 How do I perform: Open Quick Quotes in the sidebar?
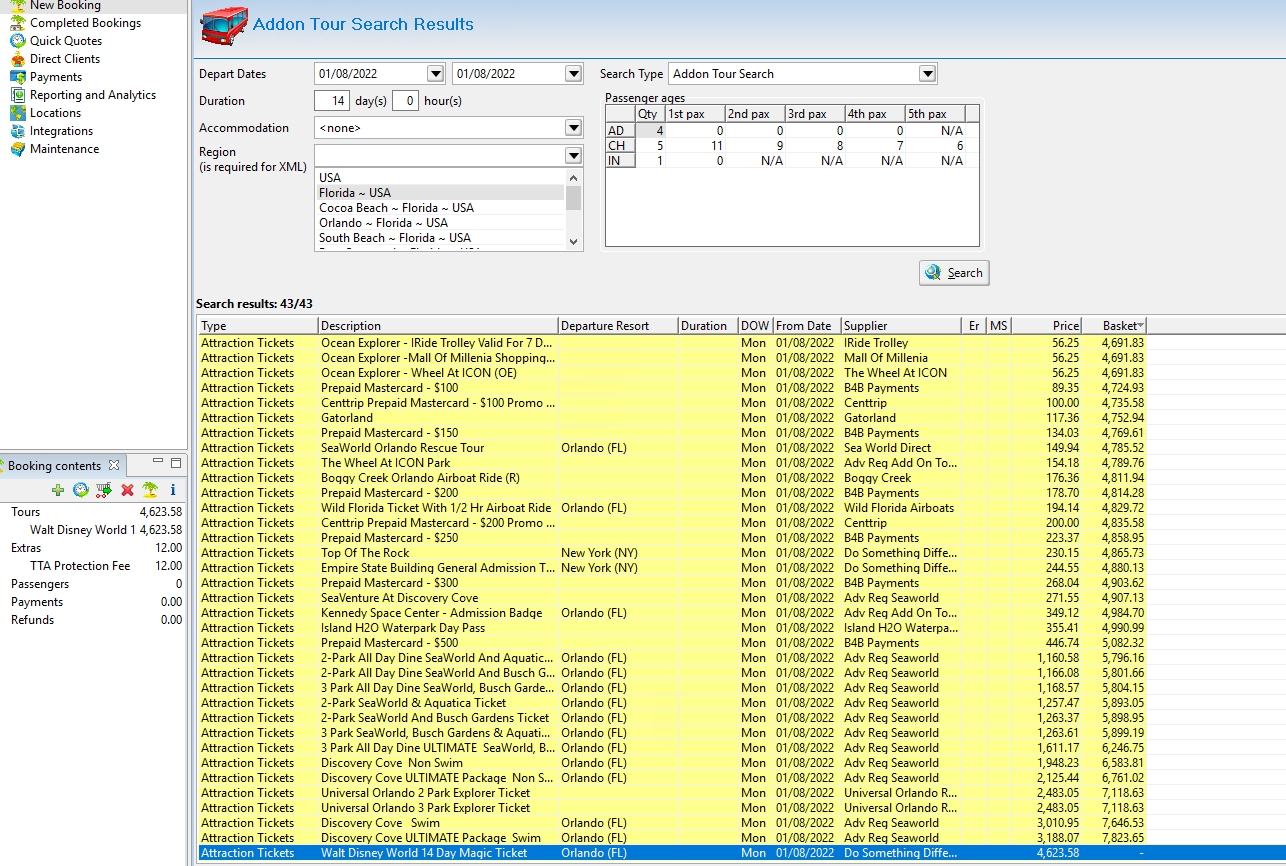coord(65,41)
